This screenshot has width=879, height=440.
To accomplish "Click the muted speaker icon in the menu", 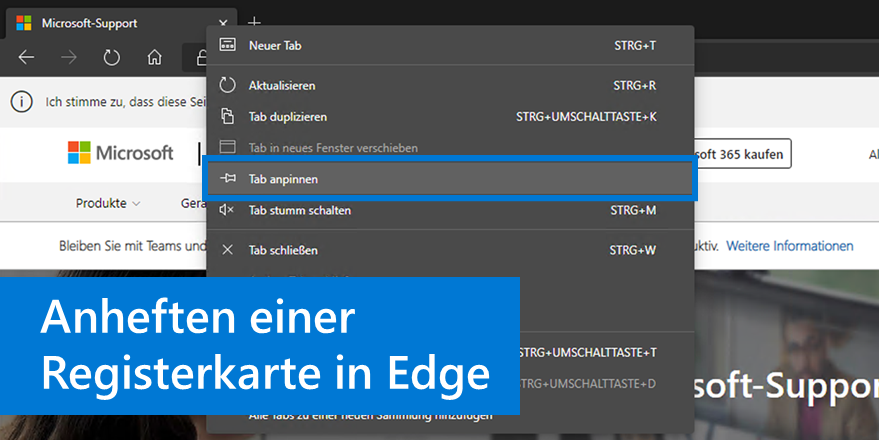I will [226, 210].
